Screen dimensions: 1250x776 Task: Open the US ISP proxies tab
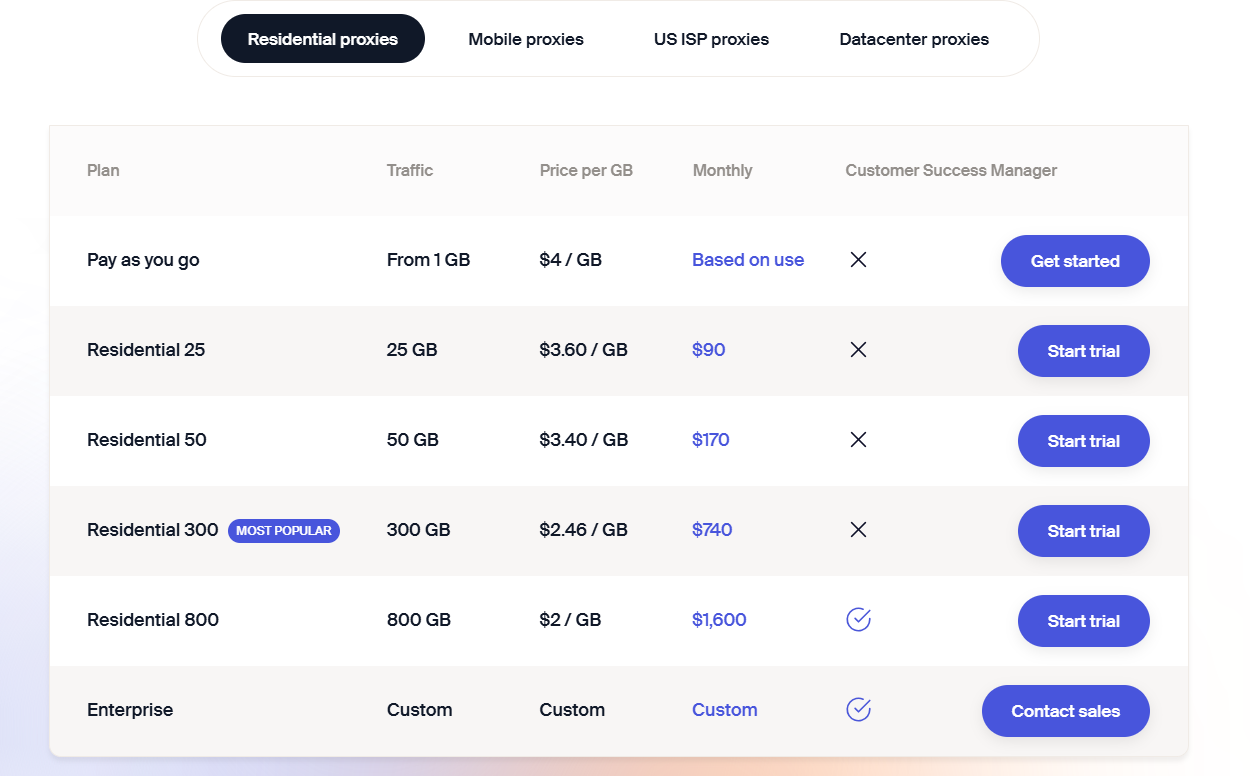tap(711, 39)
